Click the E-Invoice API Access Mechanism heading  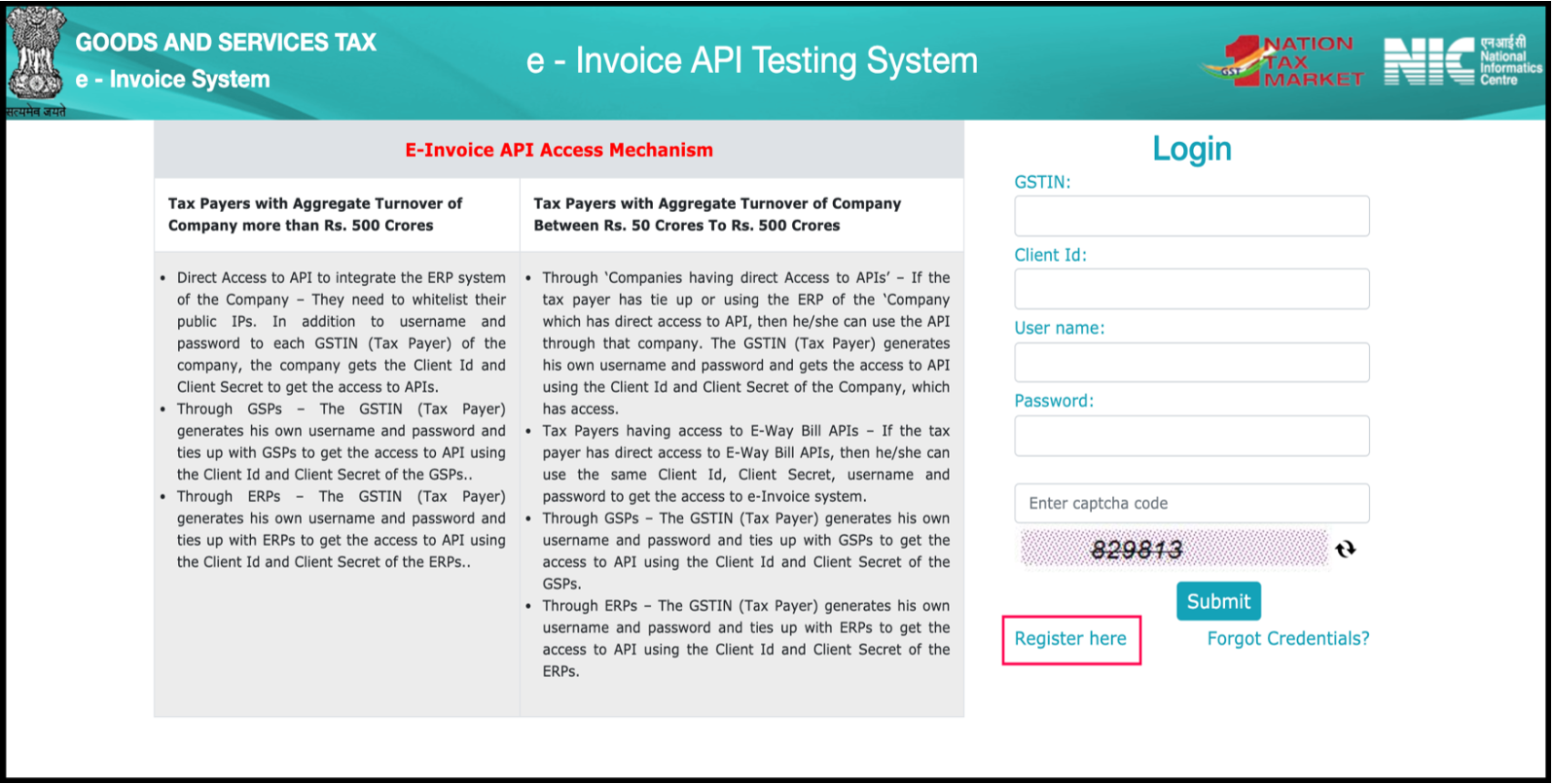559,150
